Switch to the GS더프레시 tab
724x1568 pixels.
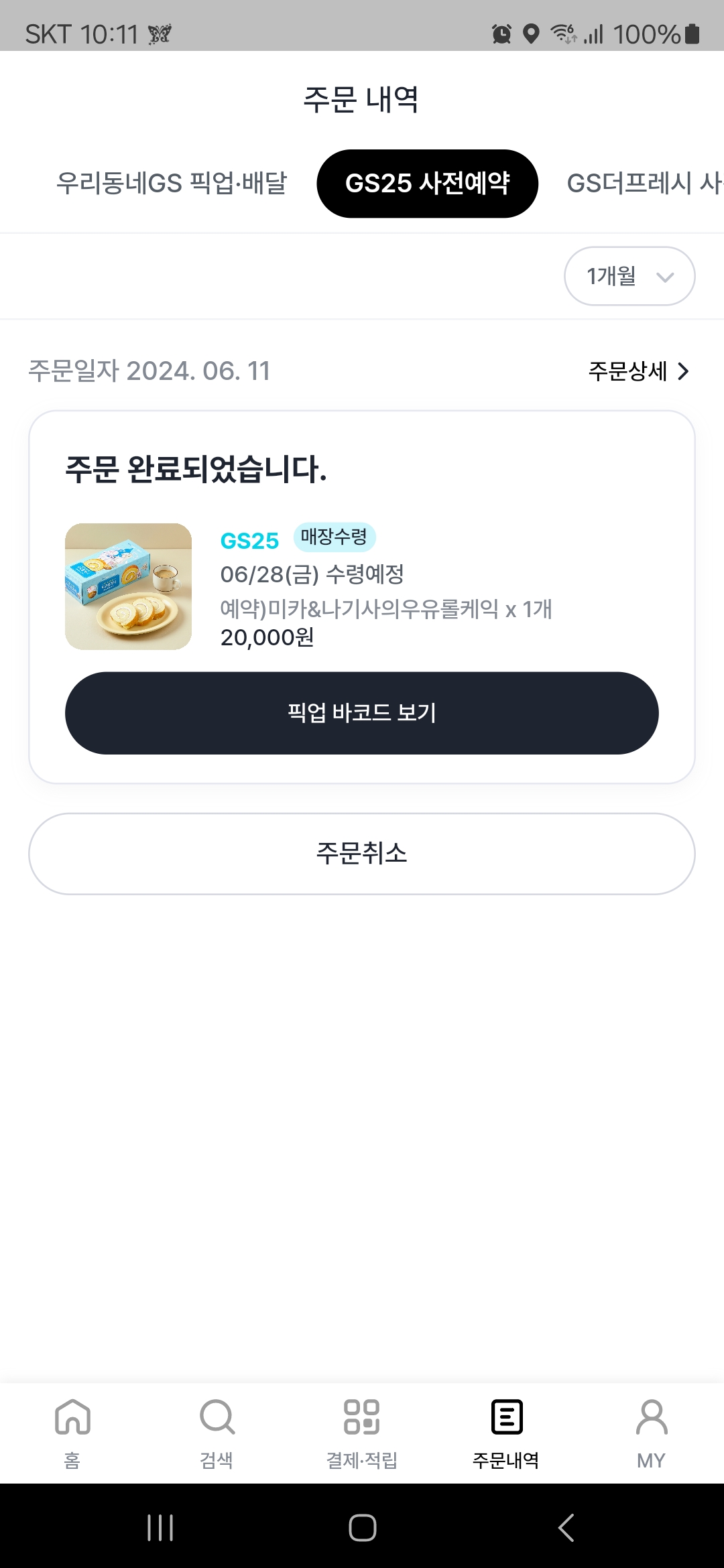(x=644, y=183)
